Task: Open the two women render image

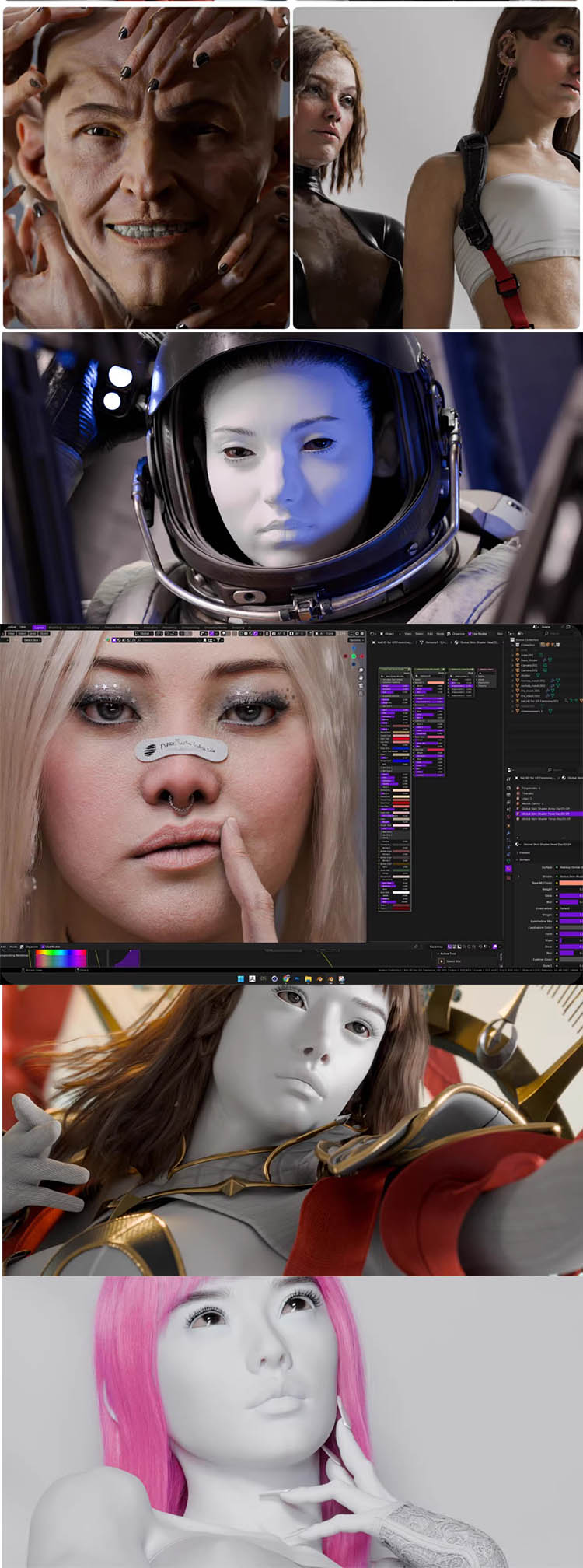Action: pos(438,168)
